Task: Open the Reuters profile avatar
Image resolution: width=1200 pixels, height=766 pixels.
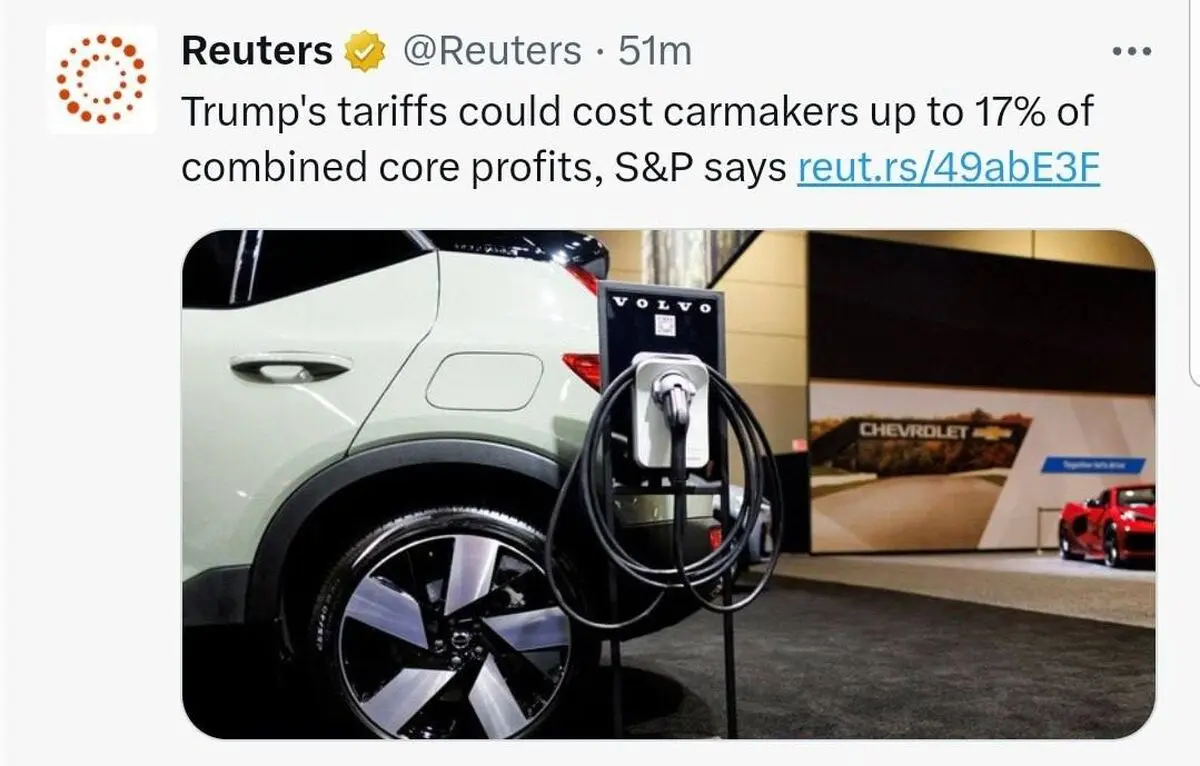Action: click(x=101, y=79)
